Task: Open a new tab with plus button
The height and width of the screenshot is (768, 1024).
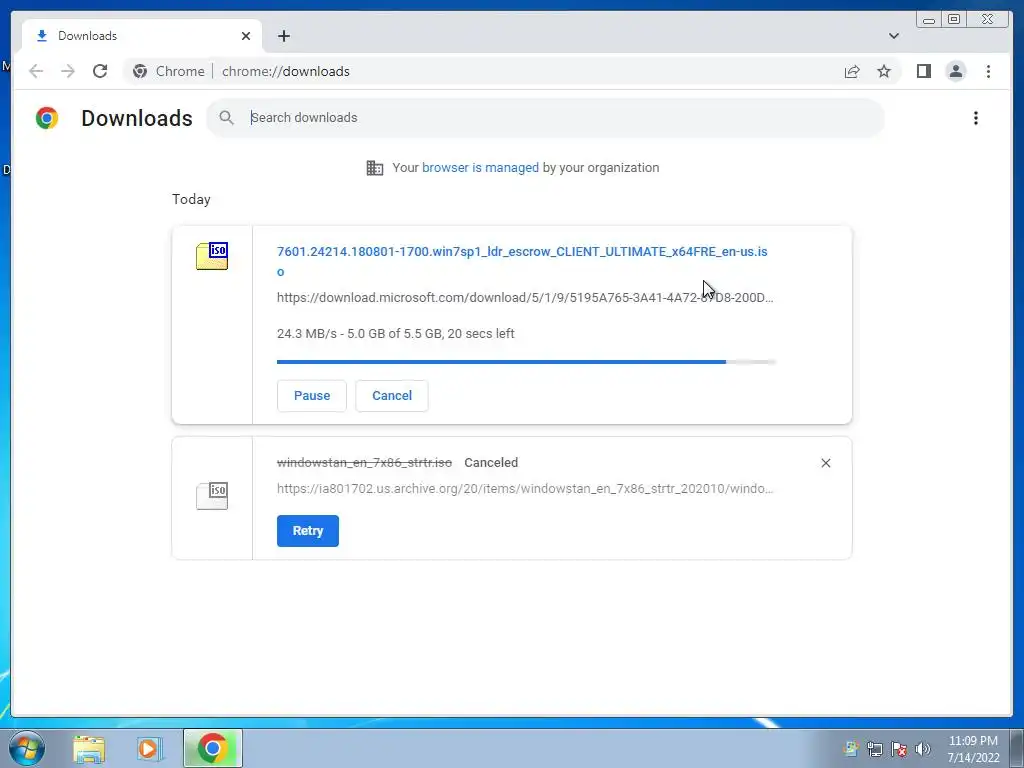Action: click(x=283, y=36)
